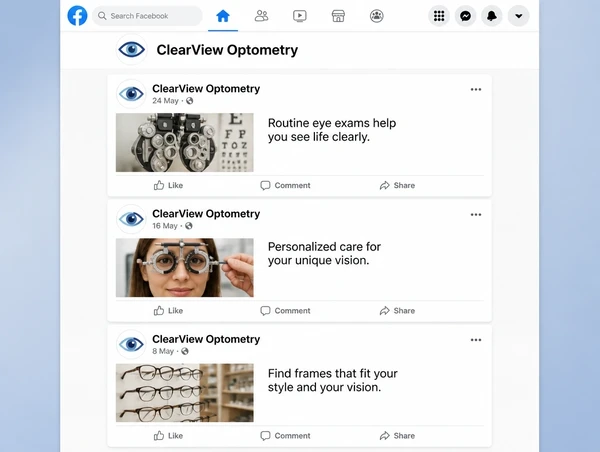Like the personalized care post
600x452 pixels.
(x=168, y=310)
